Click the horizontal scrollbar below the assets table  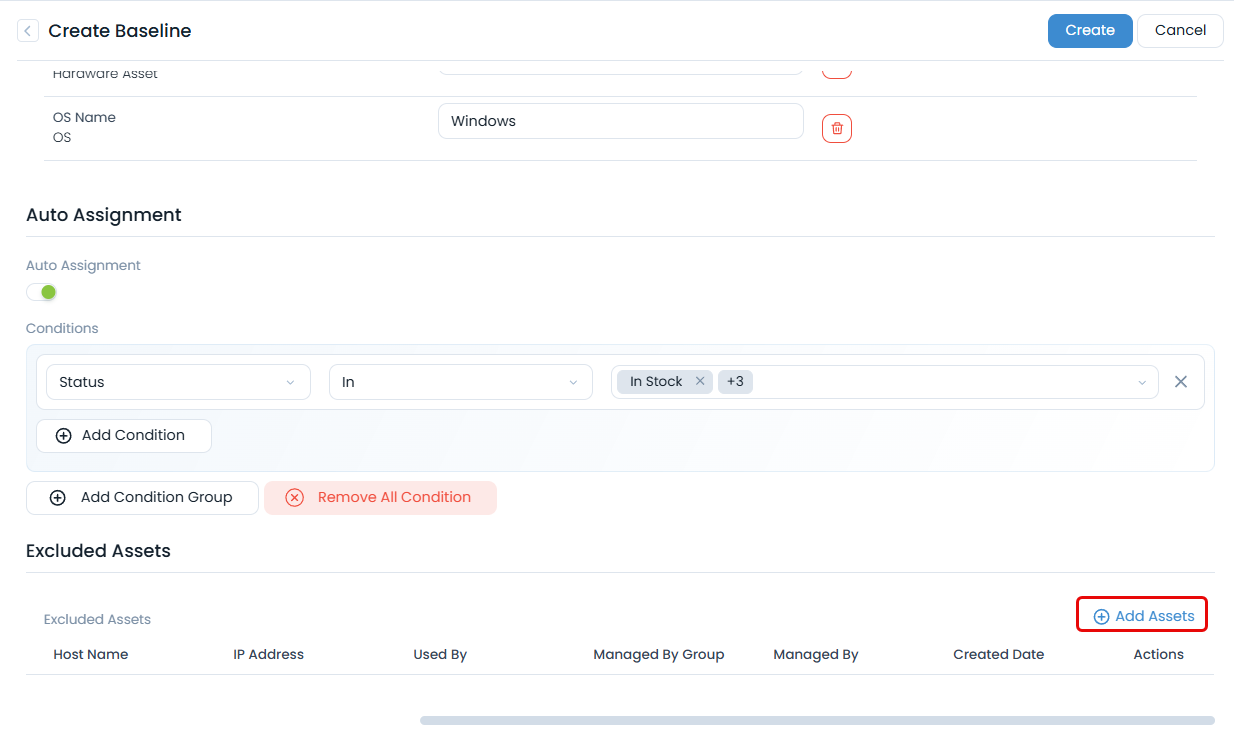(x=817, y=719)
